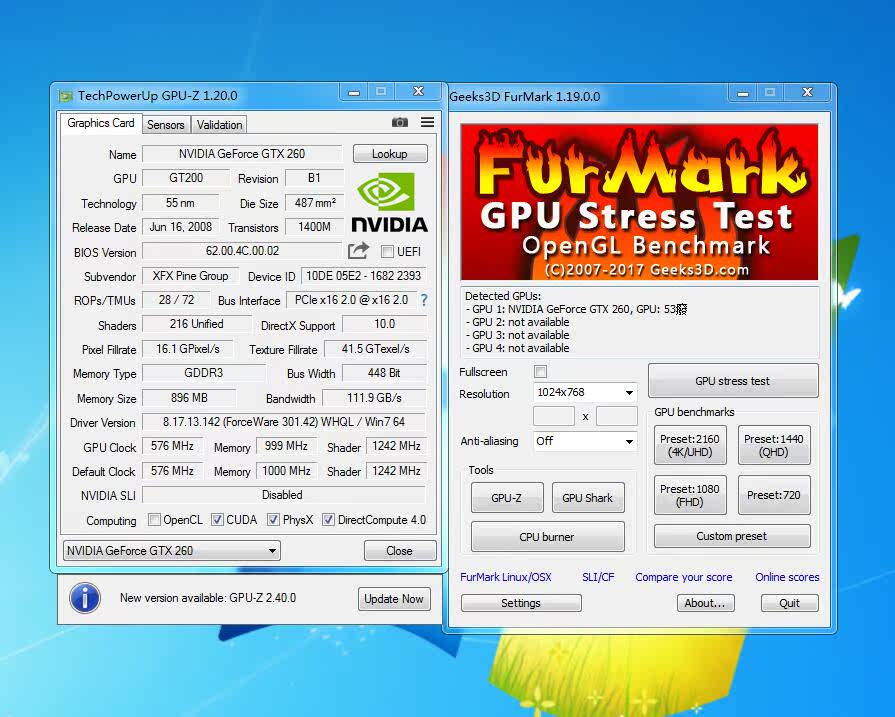
Task: Run the Preset:1440 (QHD) benchmark
Action: pyautogui.click(x=773, y=445)
